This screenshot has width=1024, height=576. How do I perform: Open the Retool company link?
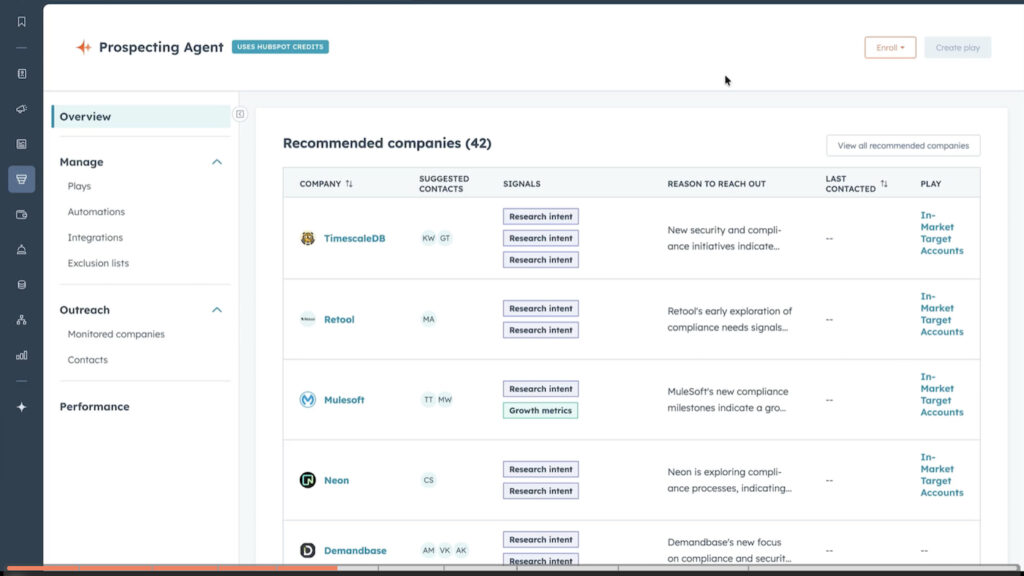pos(339,319)
